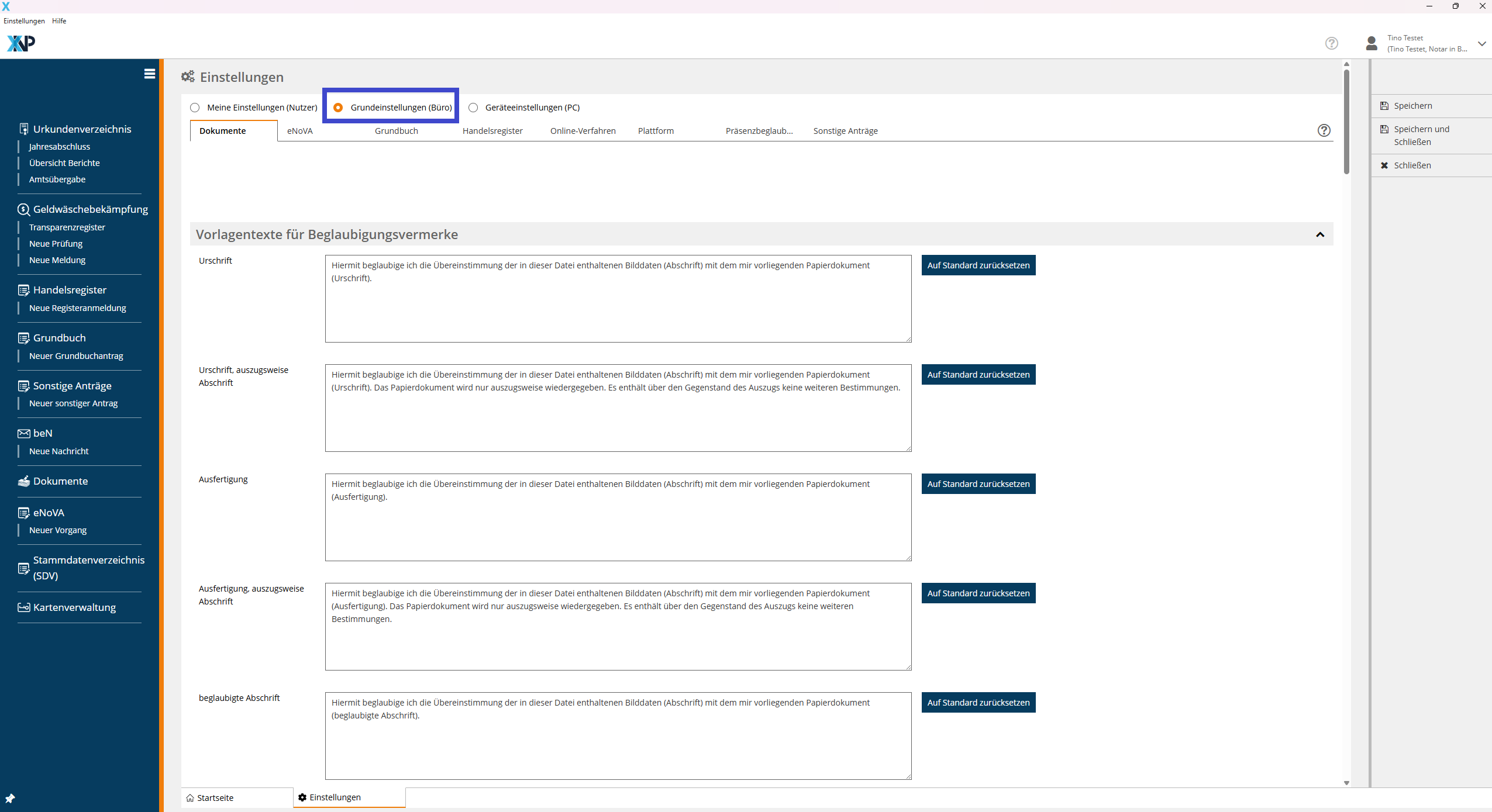Image resolution: width=1492 pixels, height=812 pixels.
Task: Switch to the Handelsregister settings tab
Action: click(492, 131)
